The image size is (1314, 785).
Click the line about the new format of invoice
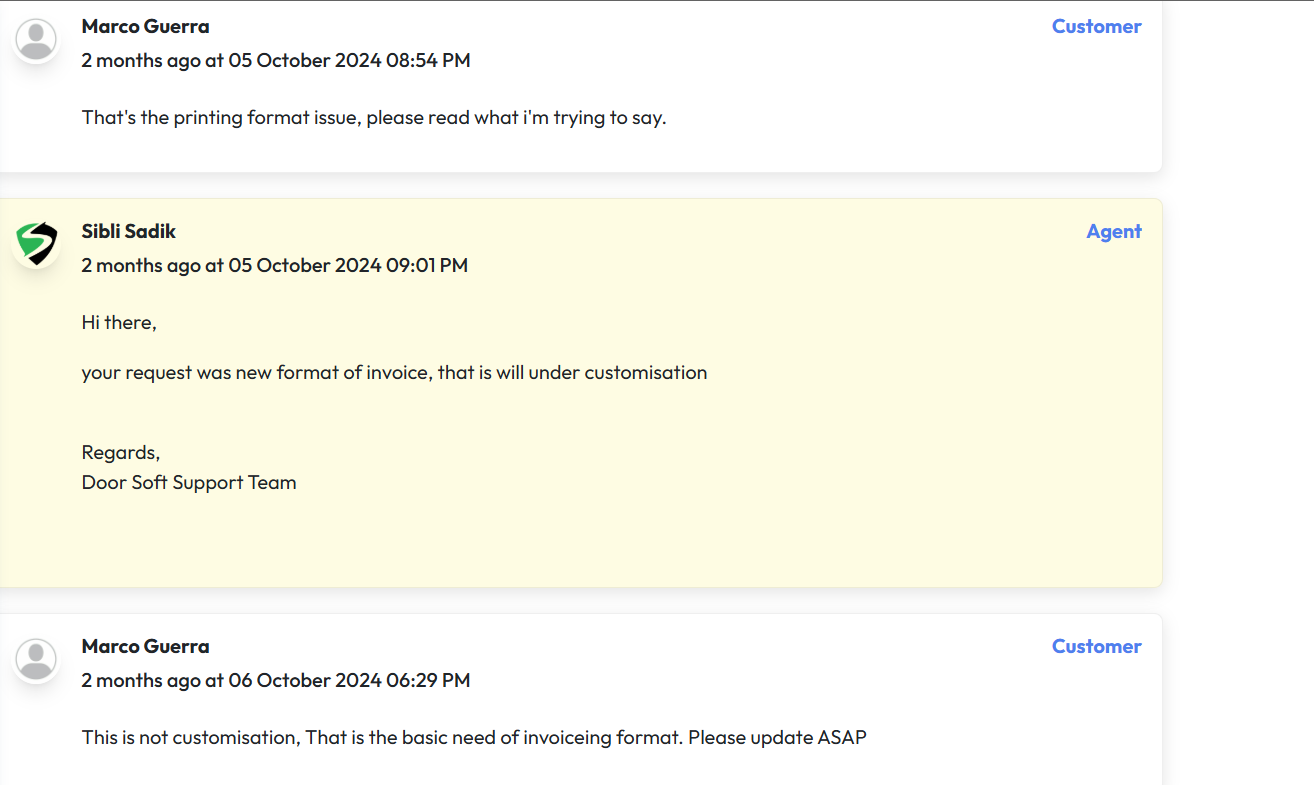pyautogui.click(x=394, y=373)
